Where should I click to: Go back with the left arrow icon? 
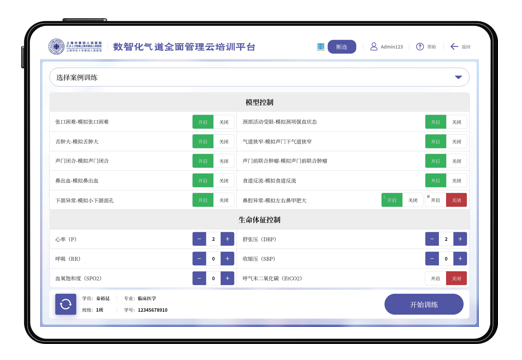point(454,47)
